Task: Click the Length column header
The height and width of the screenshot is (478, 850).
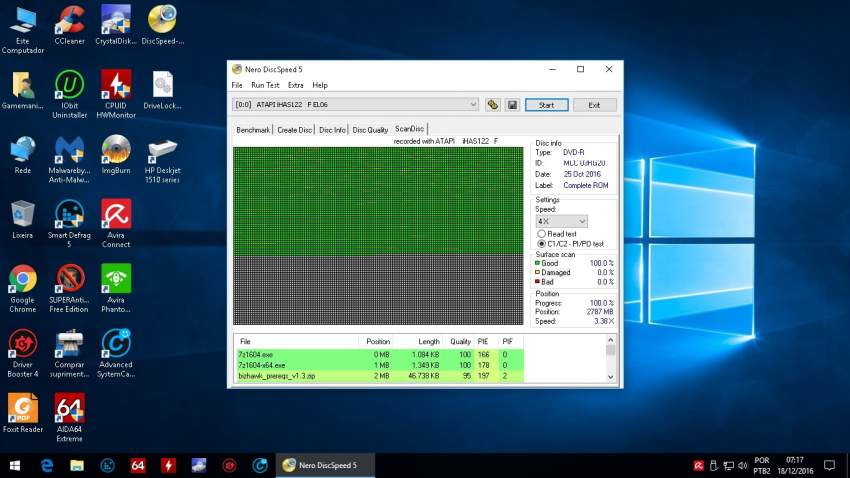Action: pos(428,341)
